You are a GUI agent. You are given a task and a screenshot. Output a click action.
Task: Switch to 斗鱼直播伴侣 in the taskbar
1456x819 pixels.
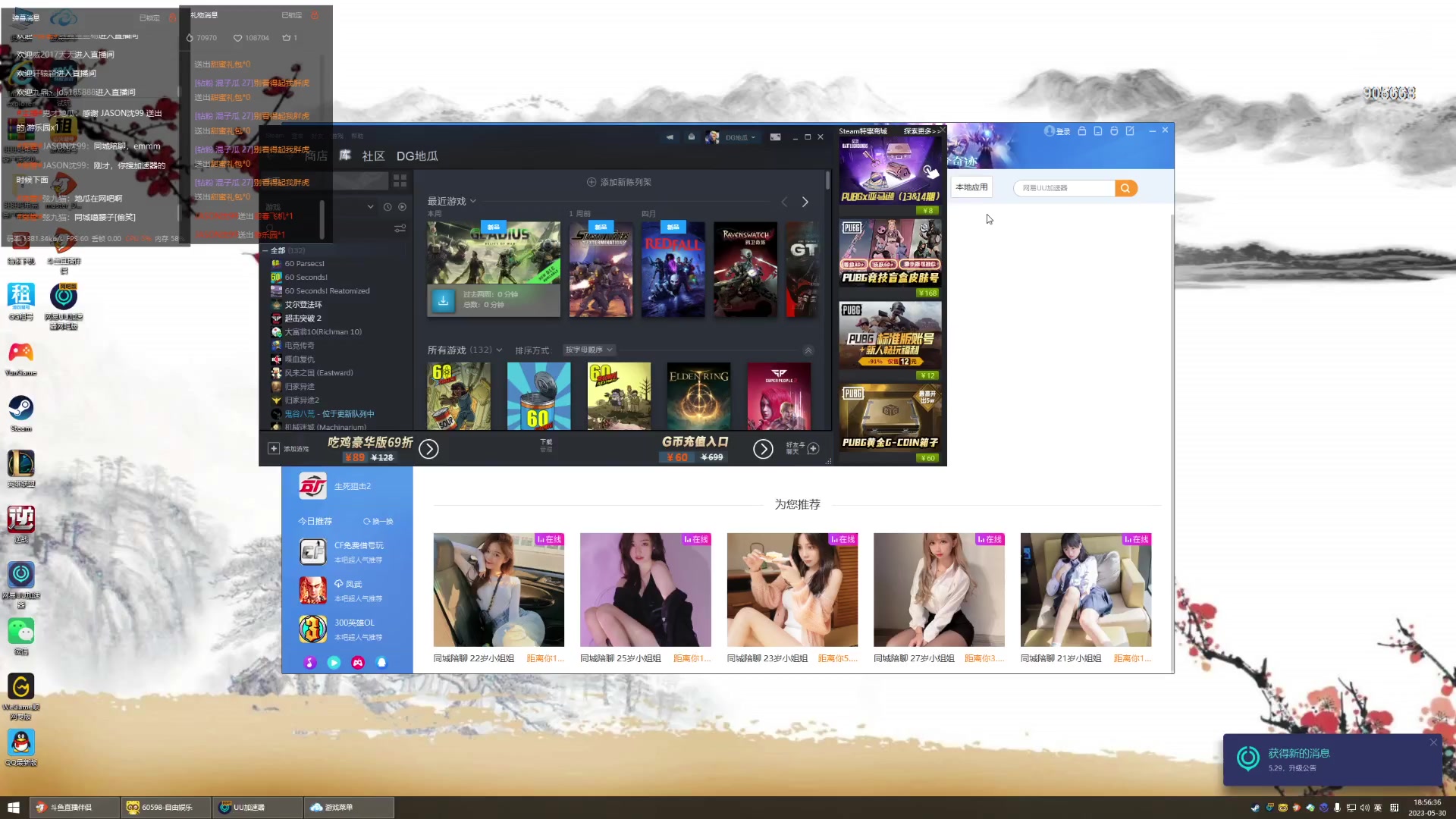point(74,808)
